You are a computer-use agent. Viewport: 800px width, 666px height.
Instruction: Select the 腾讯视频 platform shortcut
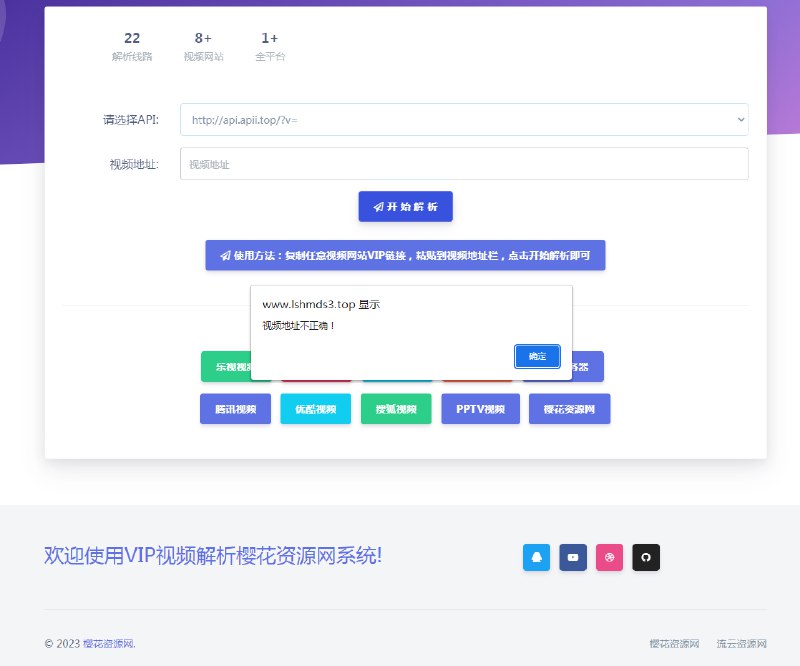coord(234,409)
